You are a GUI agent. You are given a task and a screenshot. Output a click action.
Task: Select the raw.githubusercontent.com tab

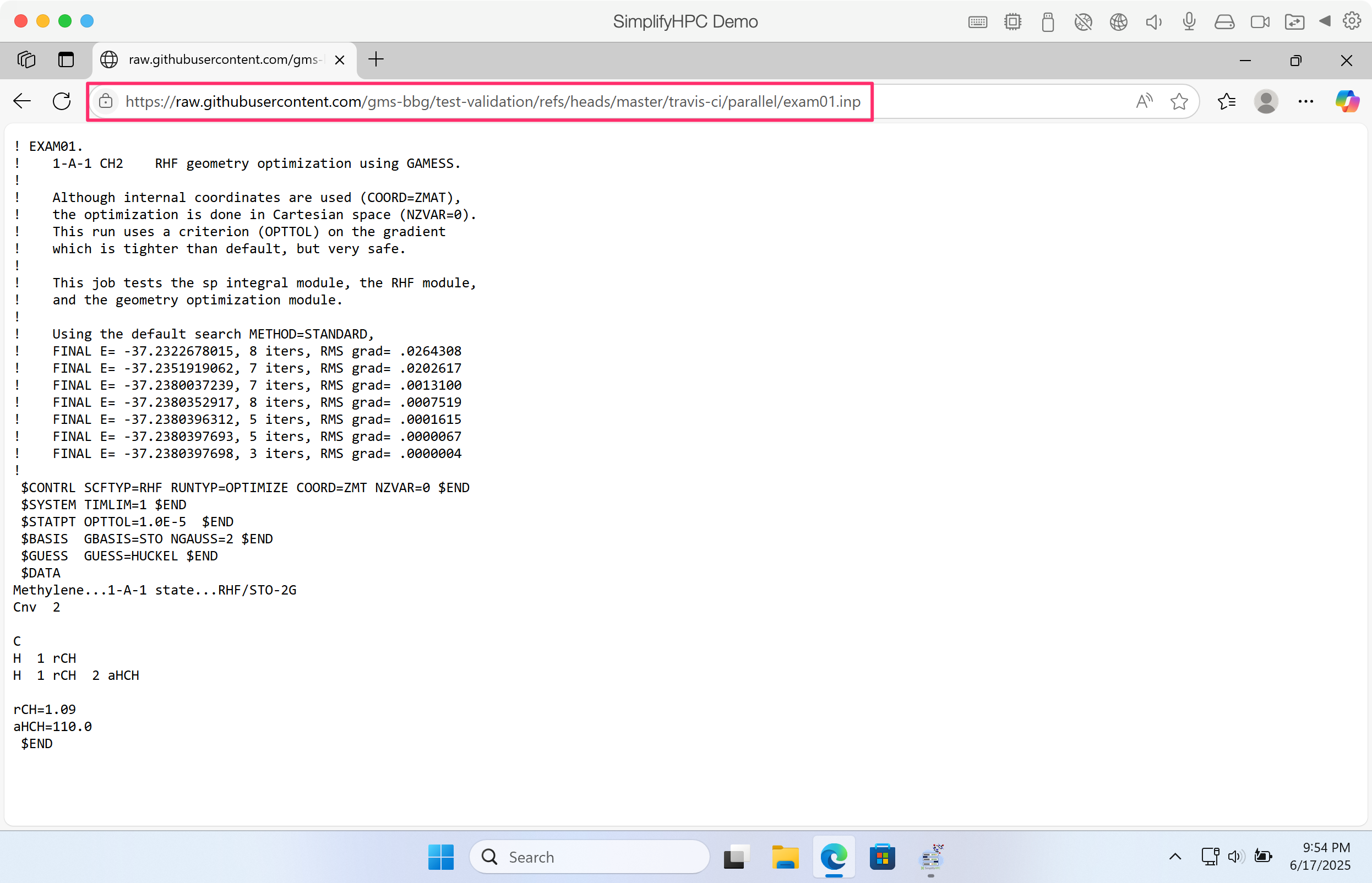coord(222,59)
